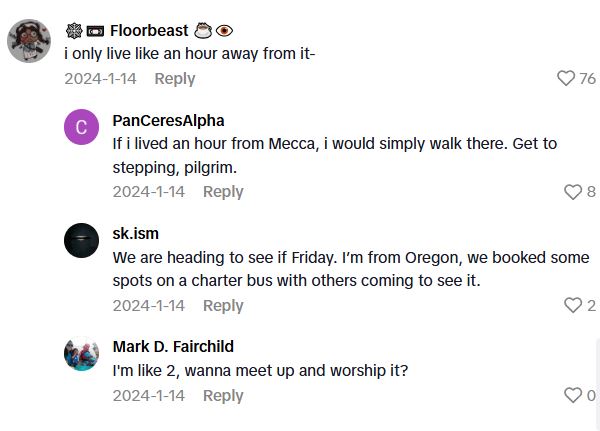Open sk.ism's dark avatar
Image resolution: width=600 pixels, height=431 pixels.
(x=81, y=240)
